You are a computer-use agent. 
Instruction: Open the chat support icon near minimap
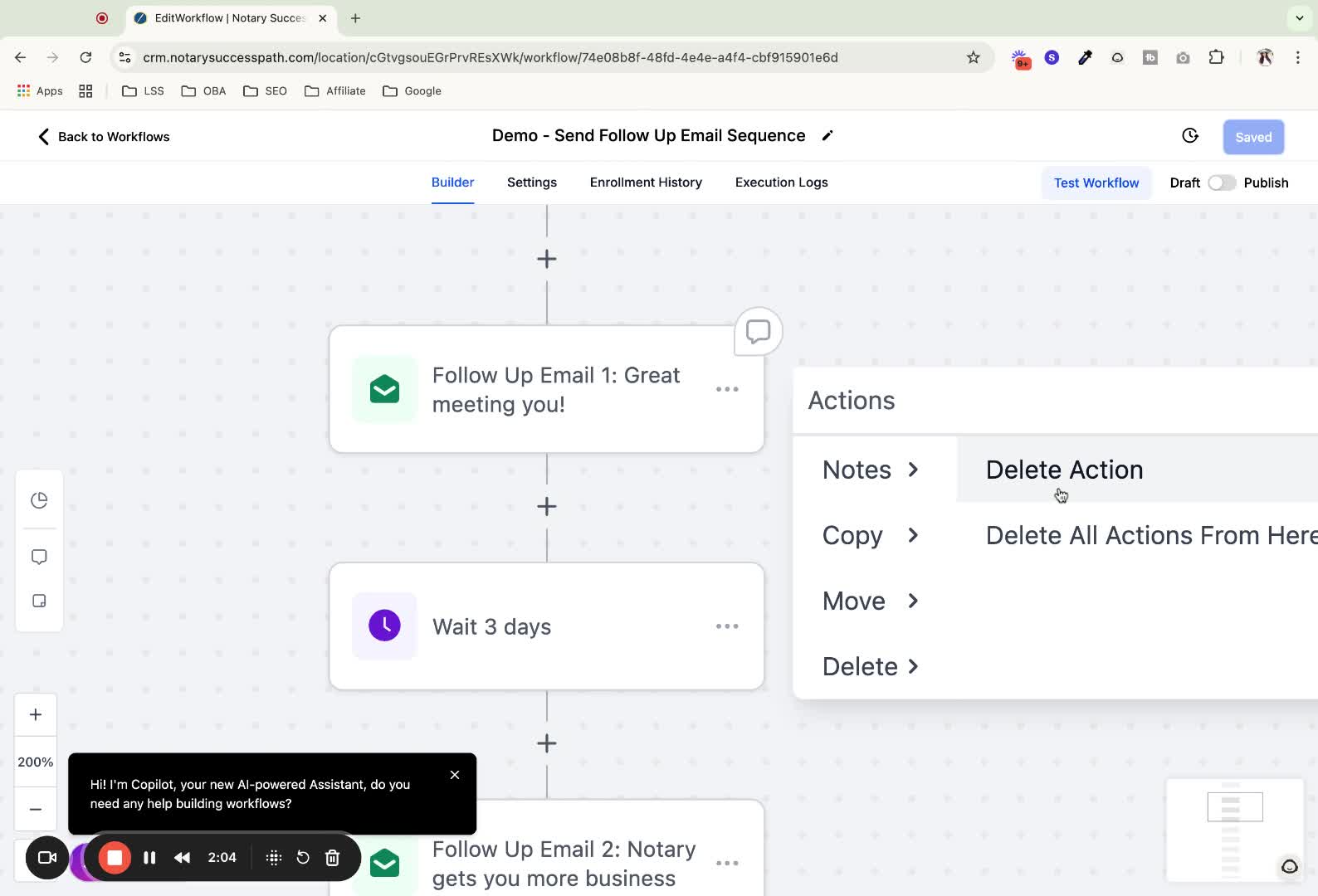(x=1289, y=866)
